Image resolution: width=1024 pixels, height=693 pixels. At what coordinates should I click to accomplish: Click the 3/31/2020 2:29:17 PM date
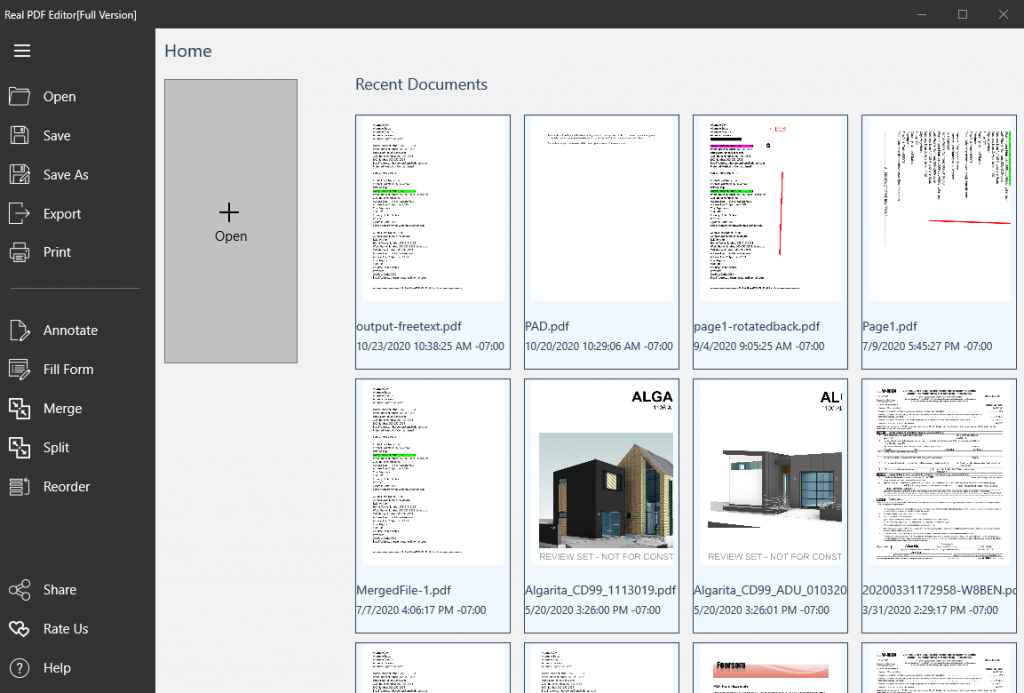tap(930, 610)
